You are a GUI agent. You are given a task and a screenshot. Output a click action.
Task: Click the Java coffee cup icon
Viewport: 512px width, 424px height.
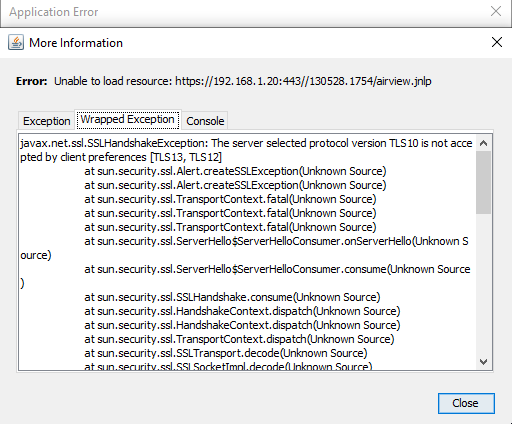tap(16, 43)
